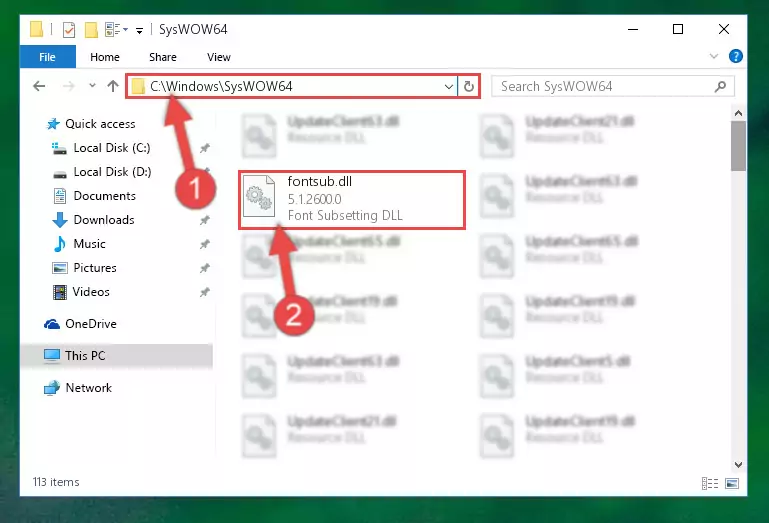Viewport: 769px width, 523px height.
Task: Open Documents in the navigation pane
Action: pyautogui.click(x=104, y=196)
